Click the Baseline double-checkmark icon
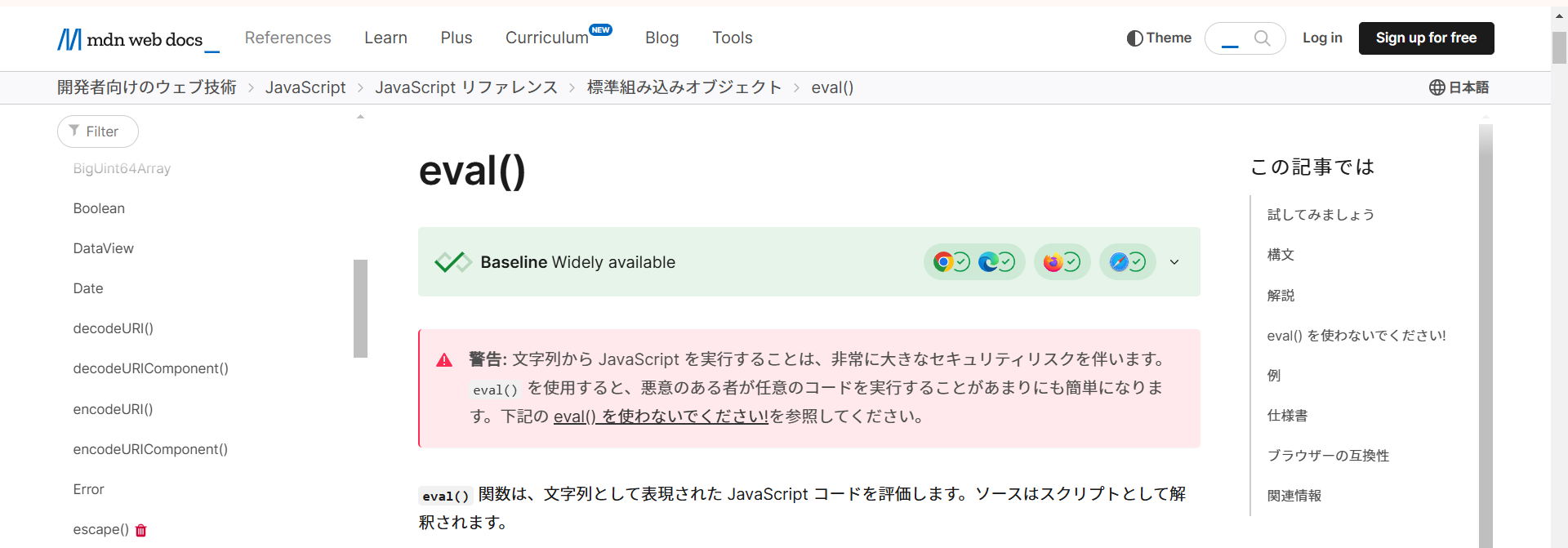 click(x=452, y=262)
